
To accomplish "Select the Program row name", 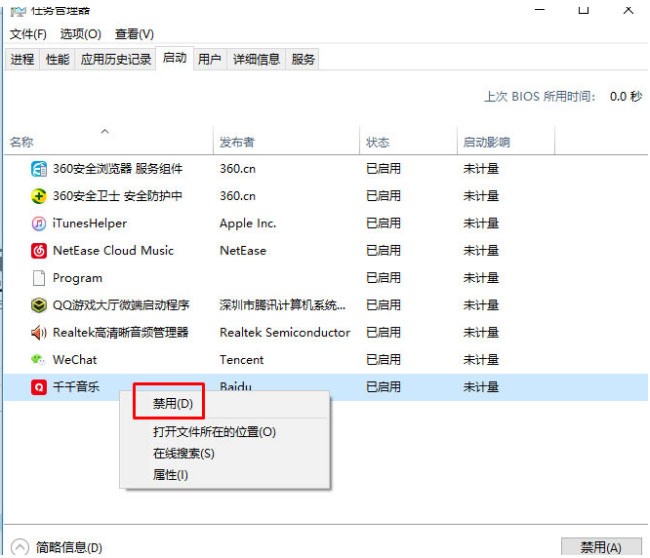I will (78, 278).
